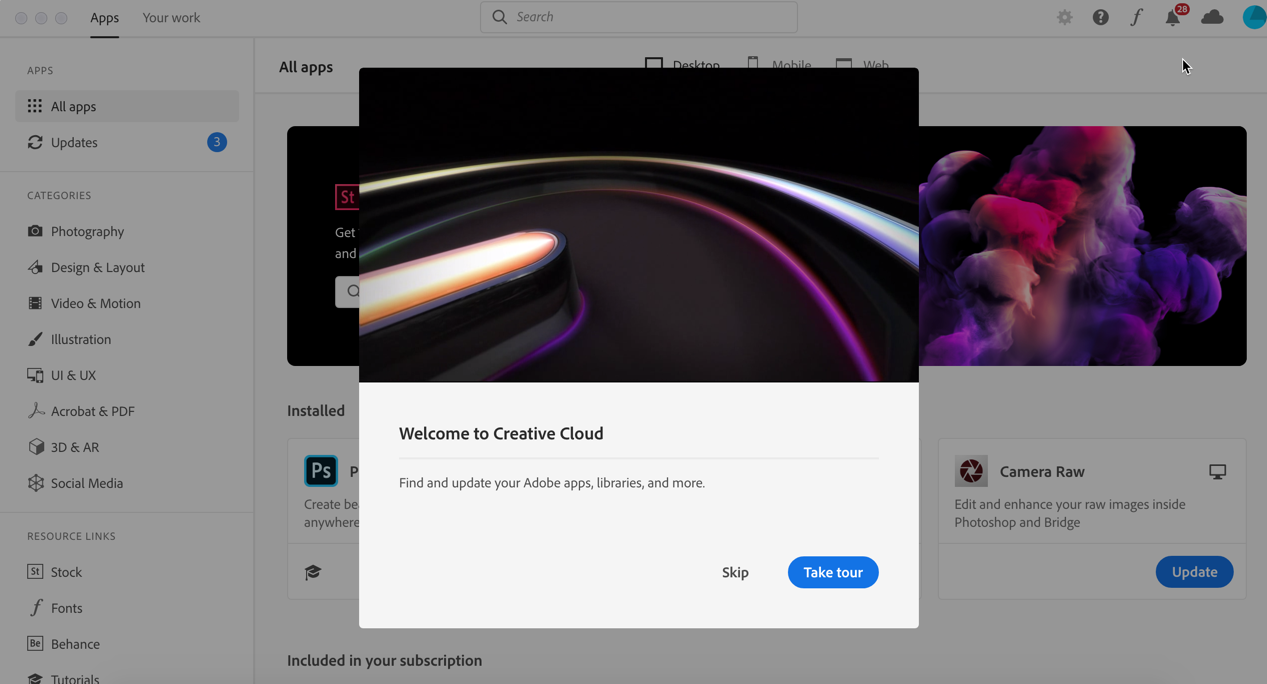Check cloud sync status icon

(x=1212, y=17)
